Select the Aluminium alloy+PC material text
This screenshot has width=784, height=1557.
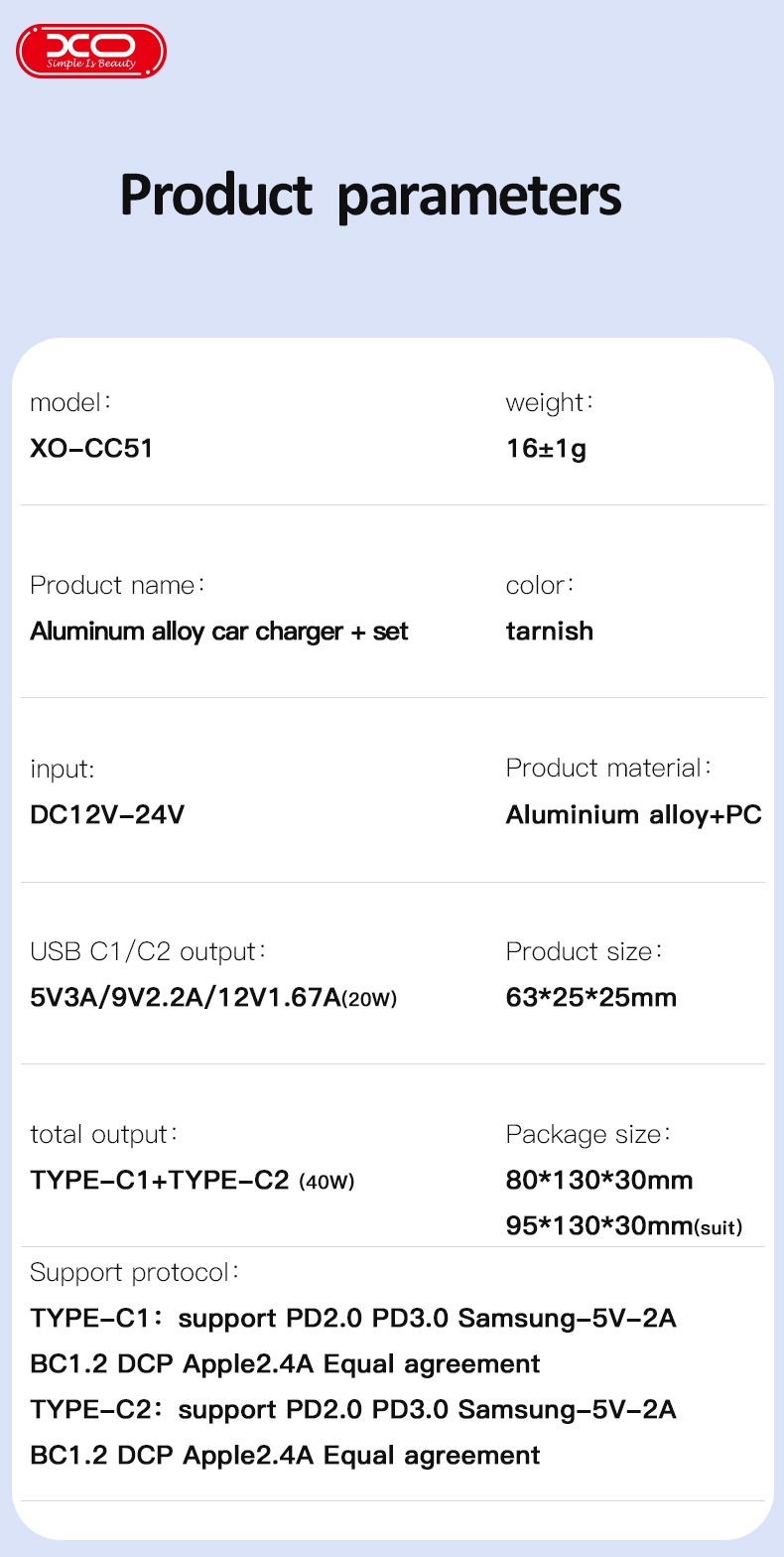pyautogui.click(x=633, y=815)
